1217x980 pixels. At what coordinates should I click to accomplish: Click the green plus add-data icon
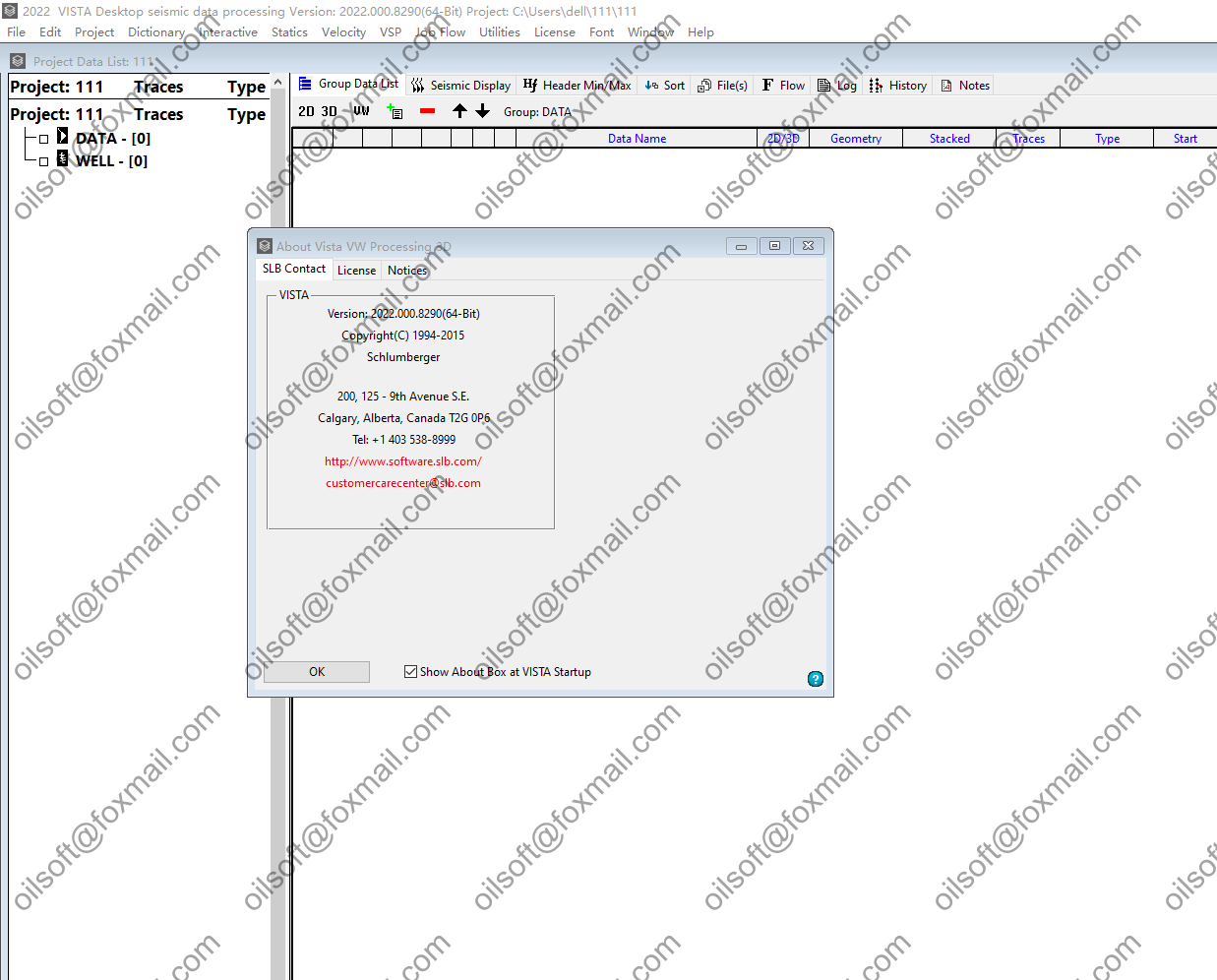(x=396, y=112)
